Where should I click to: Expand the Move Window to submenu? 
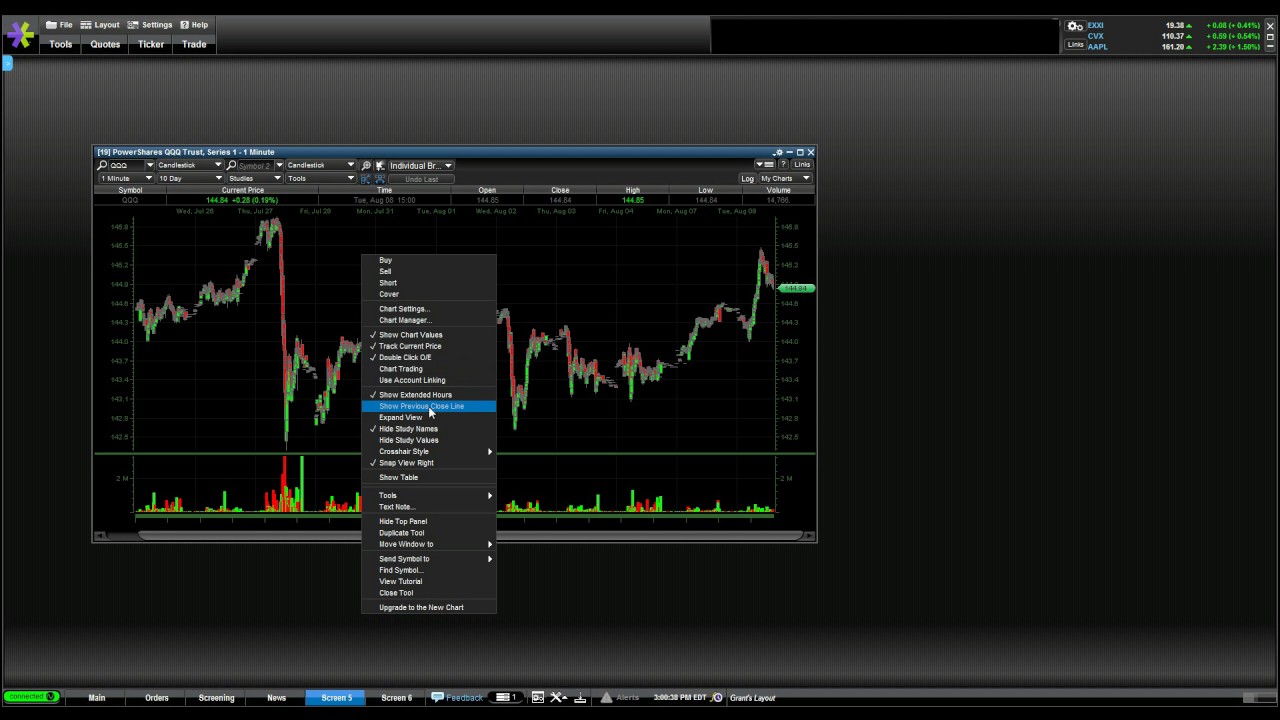(x=428, y=544)
